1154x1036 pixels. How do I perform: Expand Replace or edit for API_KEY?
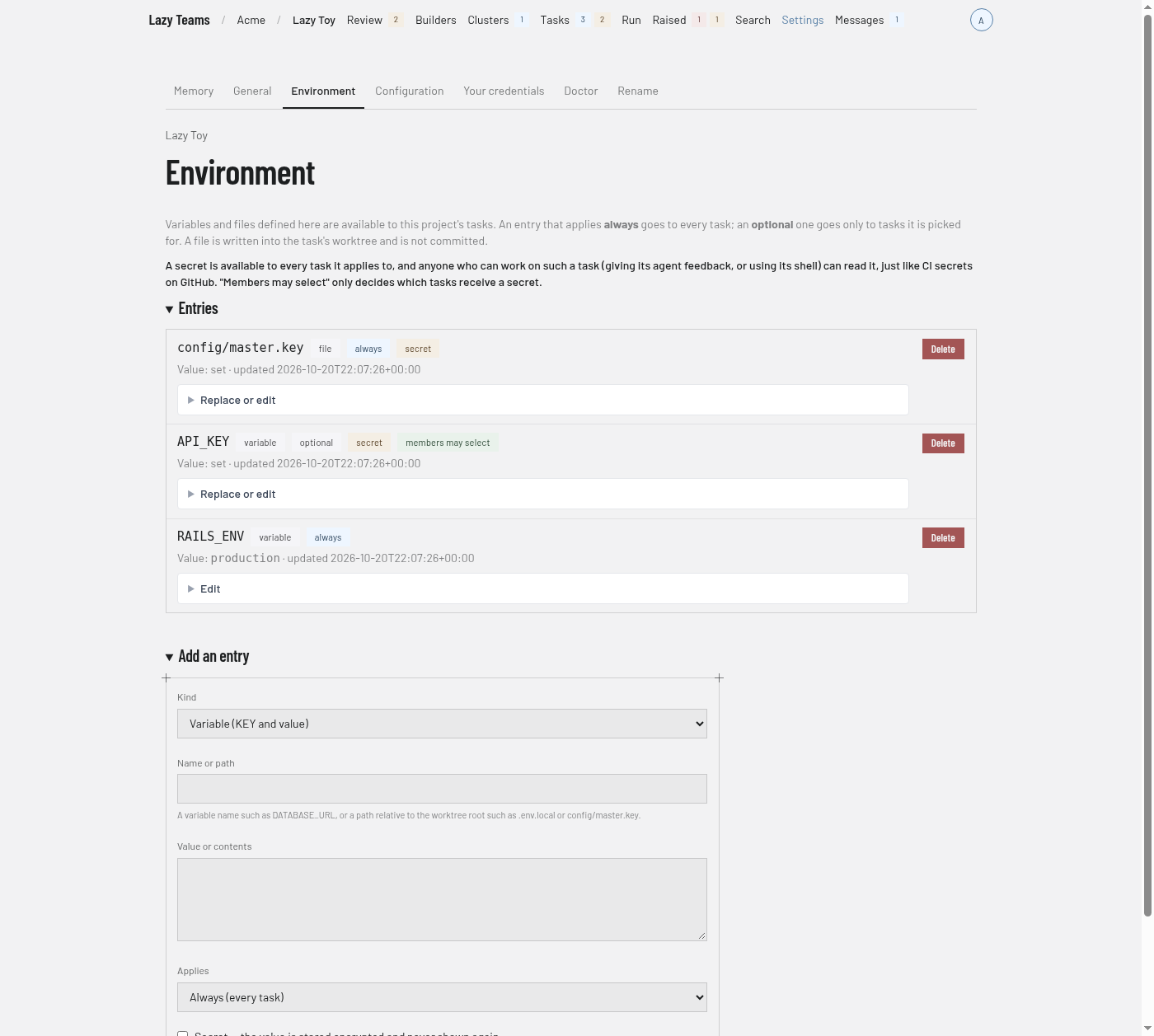tap(542, 494)
